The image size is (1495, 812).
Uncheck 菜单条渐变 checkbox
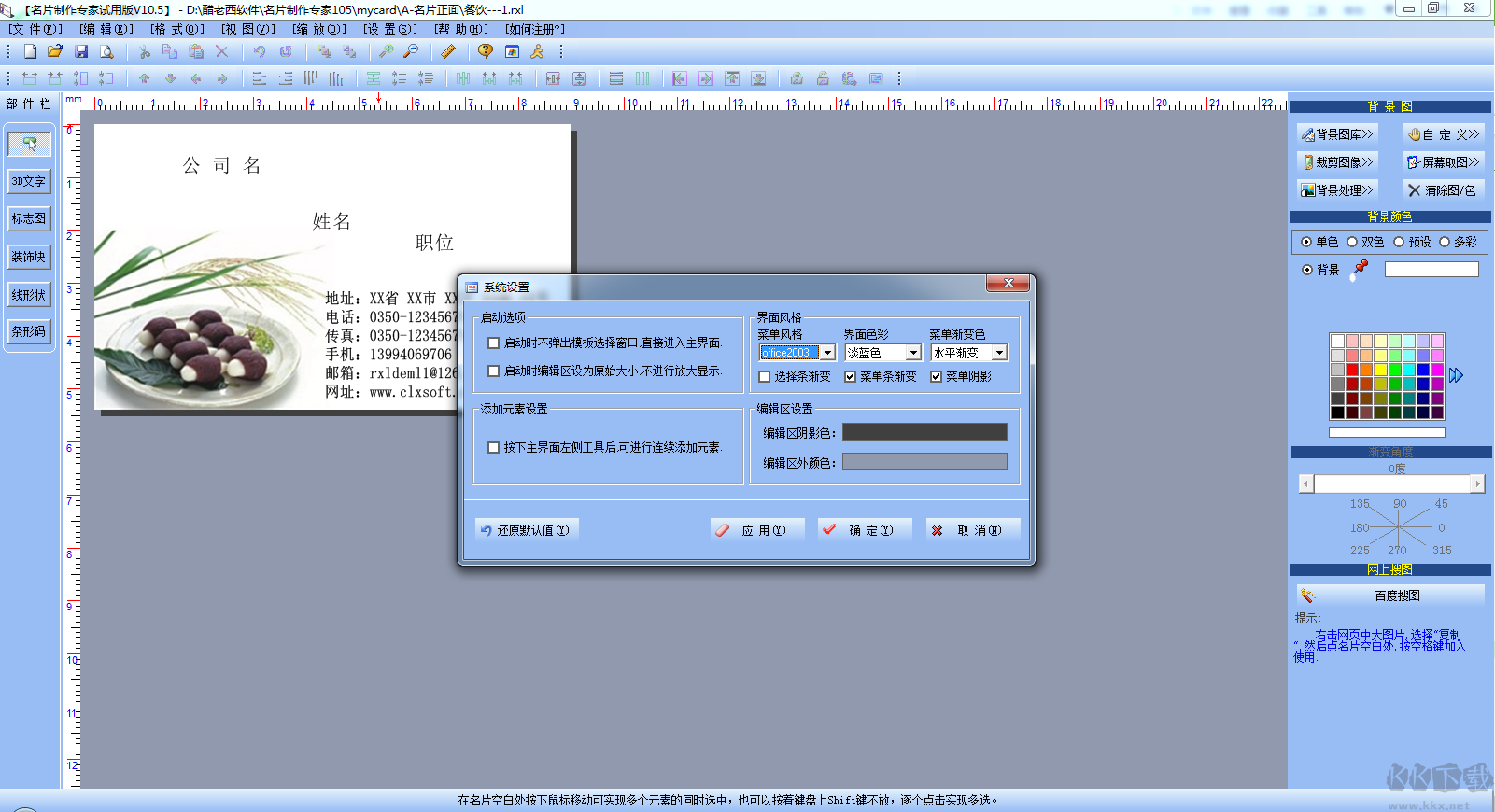(851, 377)
